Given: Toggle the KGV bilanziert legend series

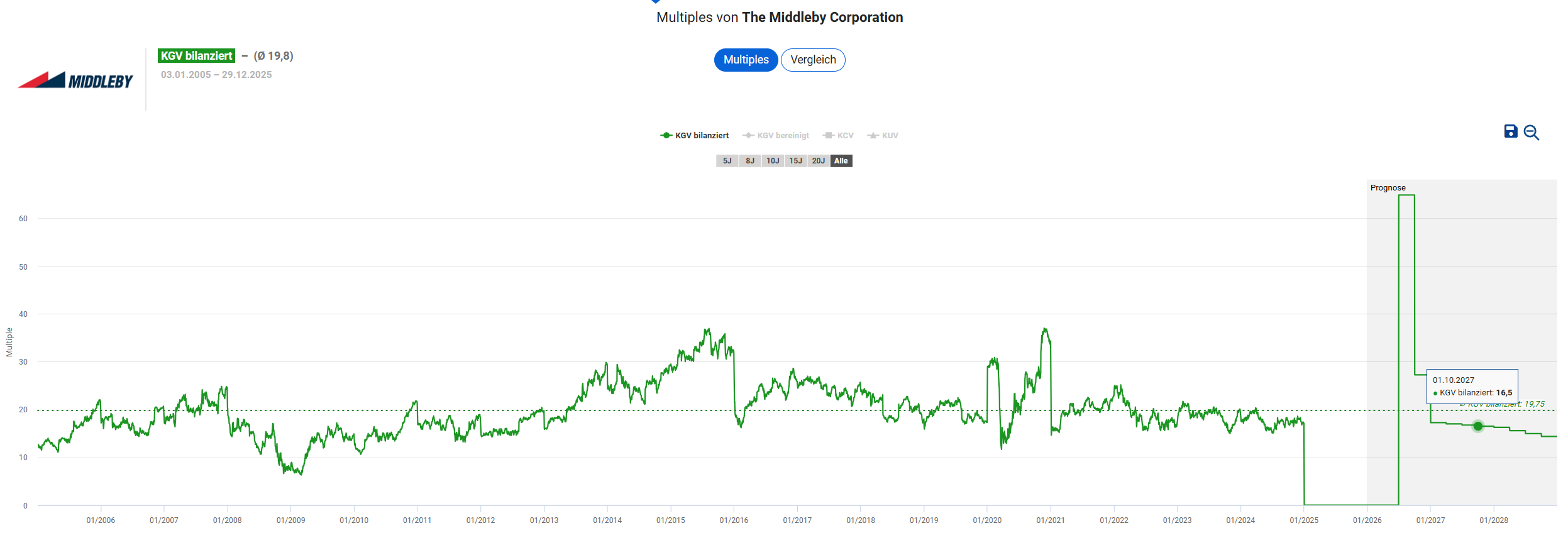Looking at the screenshot, I should [x=695, y=136].
